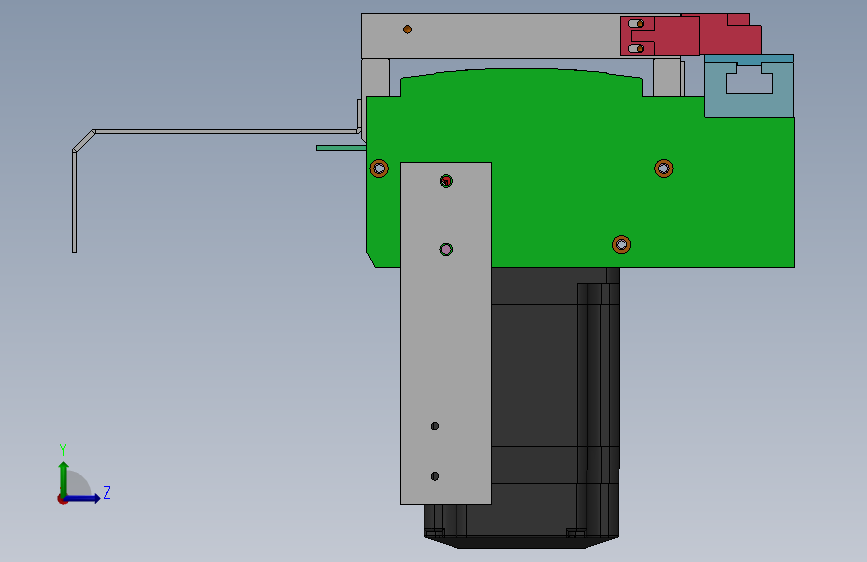This screenshot has width=867, height=562.
Task: Select the small green tab beside the wire rod
Action: click(341, 148)
